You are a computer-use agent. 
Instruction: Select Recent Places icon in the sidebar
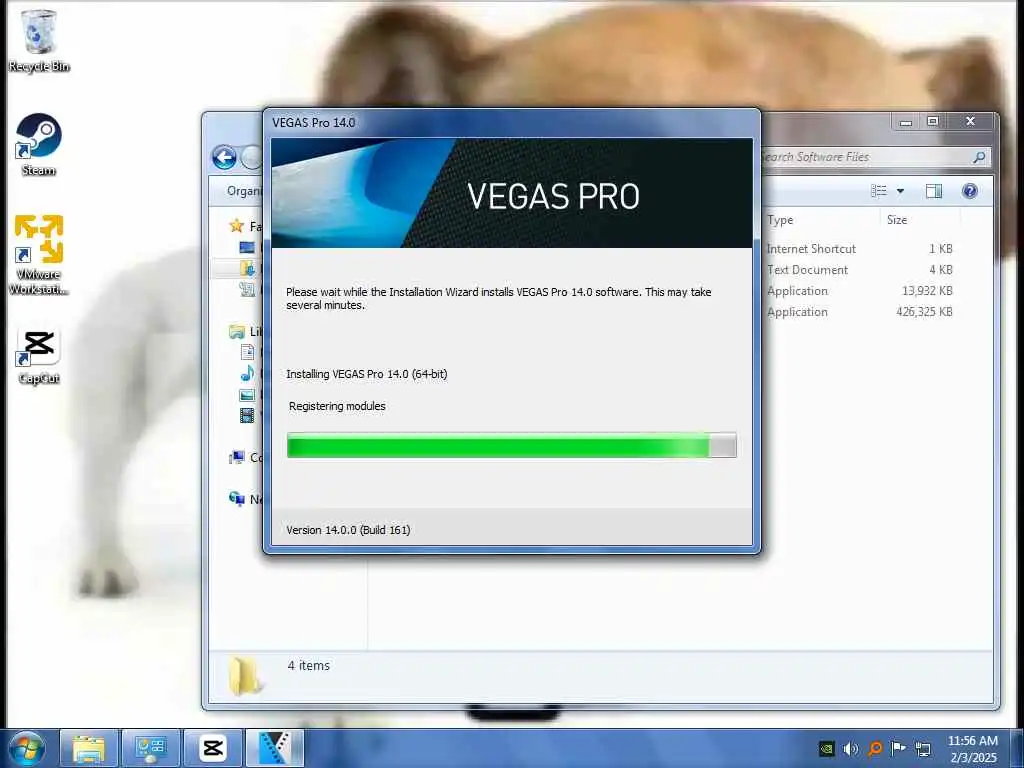(x=248, y=289)
